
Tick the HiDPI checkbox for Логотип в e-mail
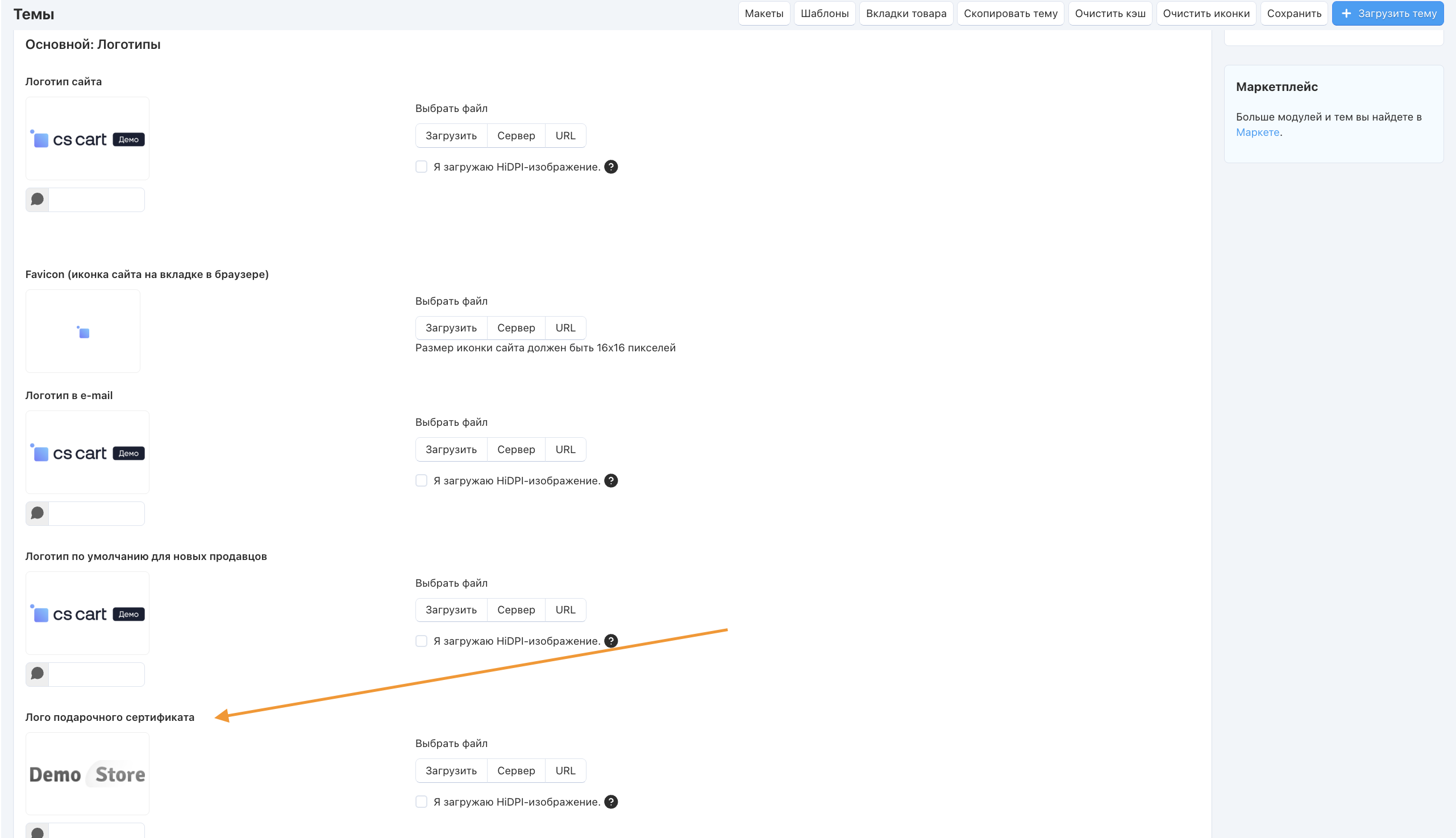coord(421,480)
